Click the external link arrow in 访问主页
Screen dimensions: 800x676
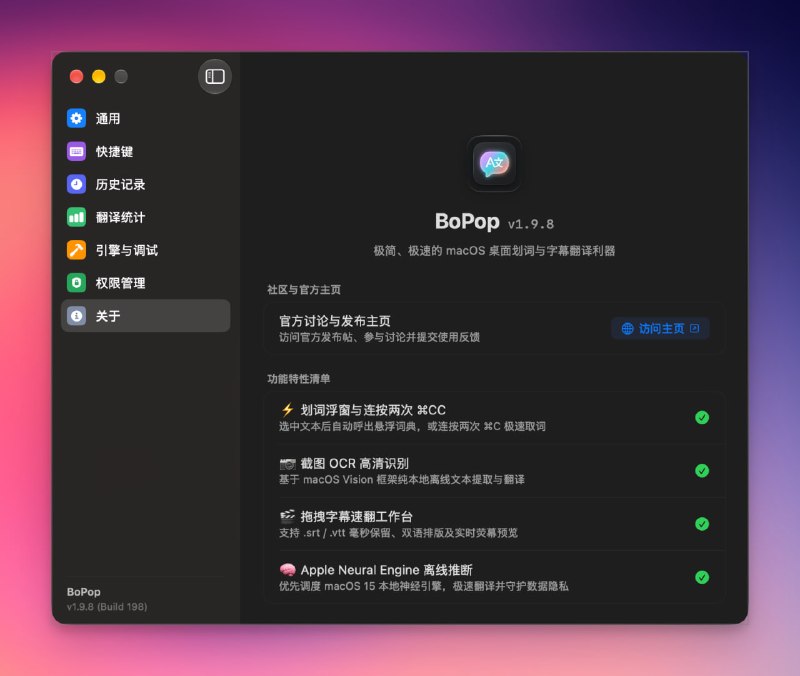point(694,328)
